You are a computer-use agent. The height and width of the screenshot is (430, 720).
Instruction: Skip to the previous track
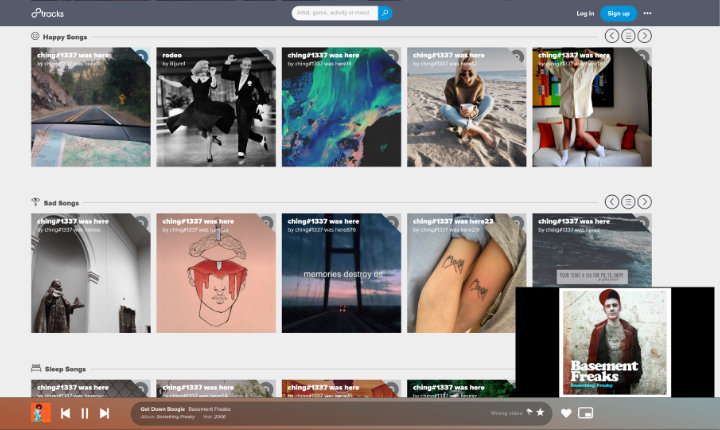[x=65, y=413]
